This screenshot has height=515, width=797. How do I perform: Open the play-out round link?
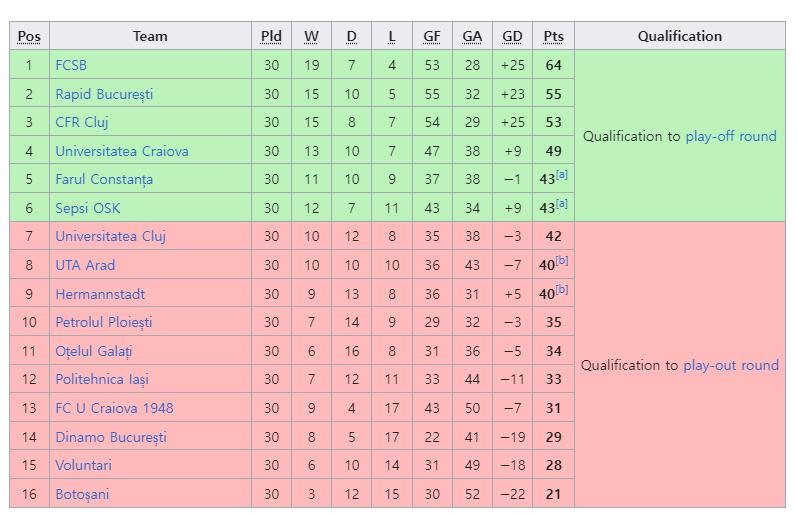[731, 365]
